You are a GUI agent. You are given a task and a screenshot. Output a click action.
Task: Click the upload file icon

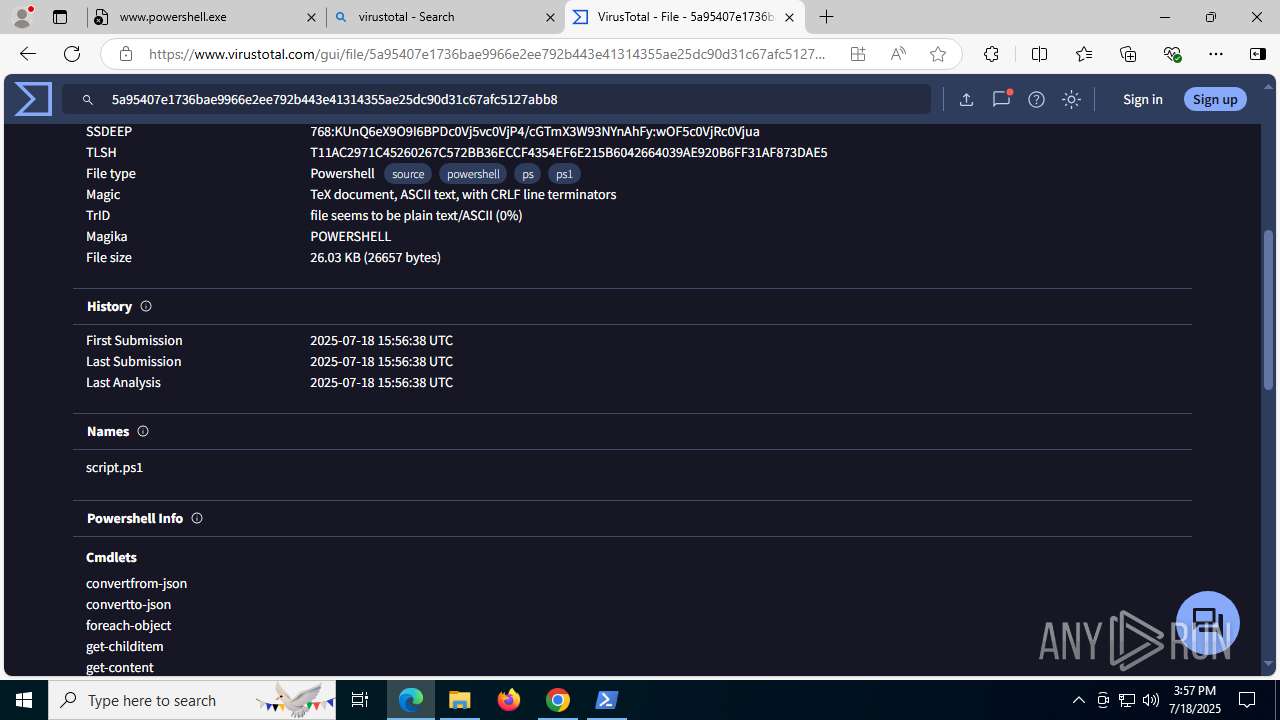point(966,99)
